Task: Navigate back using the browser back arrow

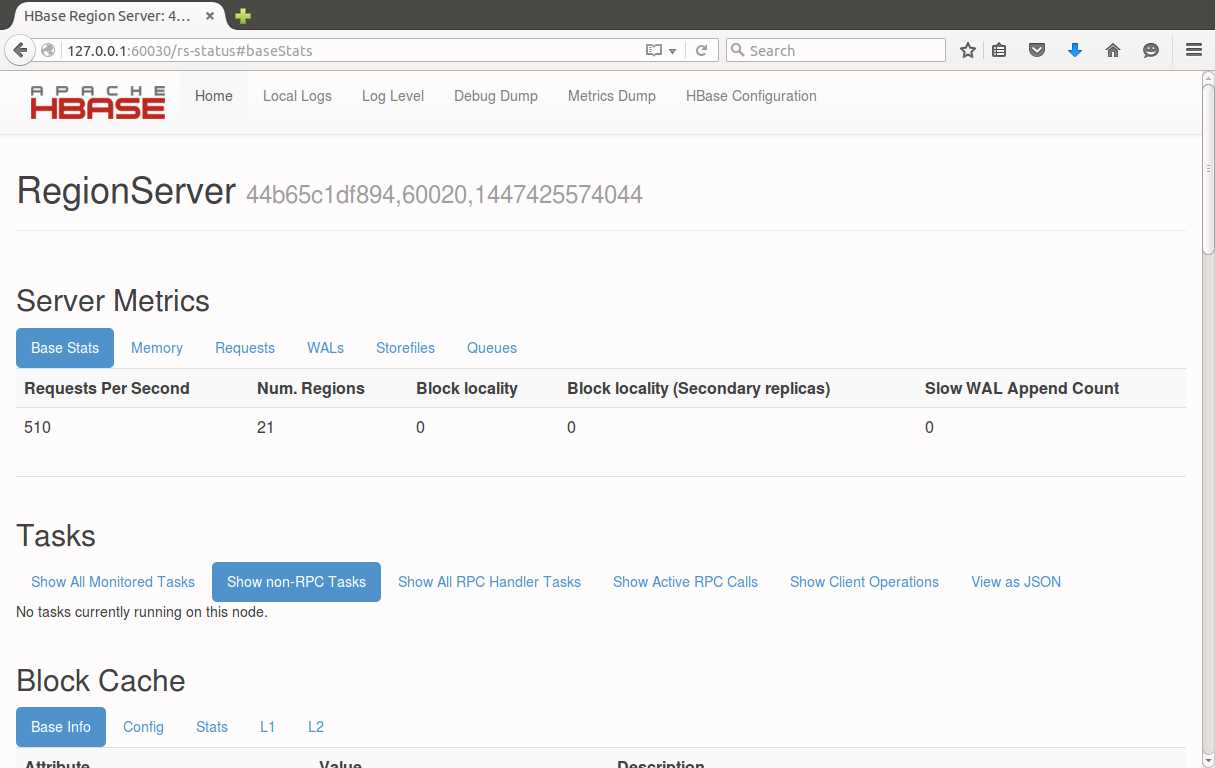Action: [x=20, y=49]
